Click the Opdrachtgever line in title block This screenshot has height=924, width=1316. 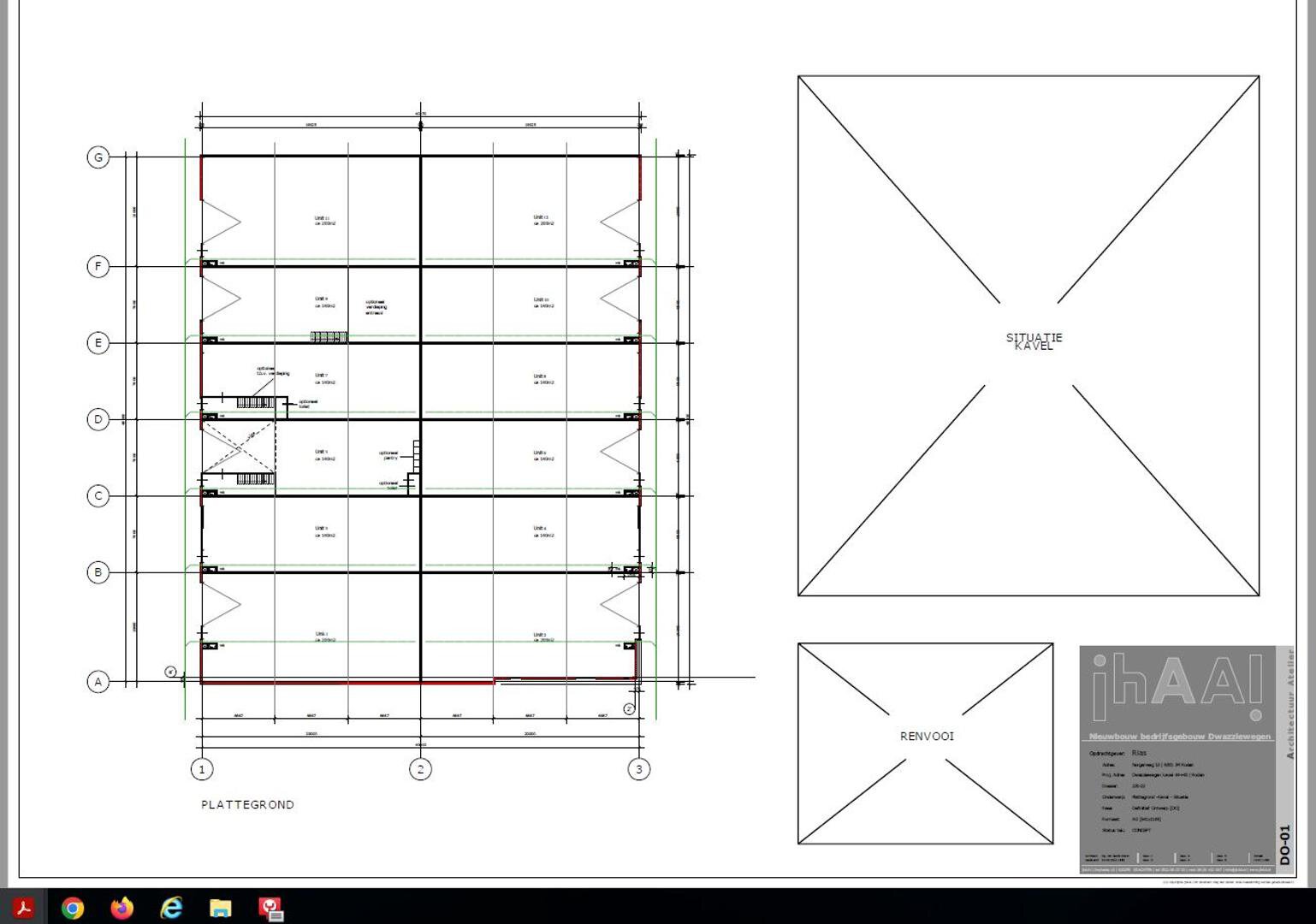1117,754
